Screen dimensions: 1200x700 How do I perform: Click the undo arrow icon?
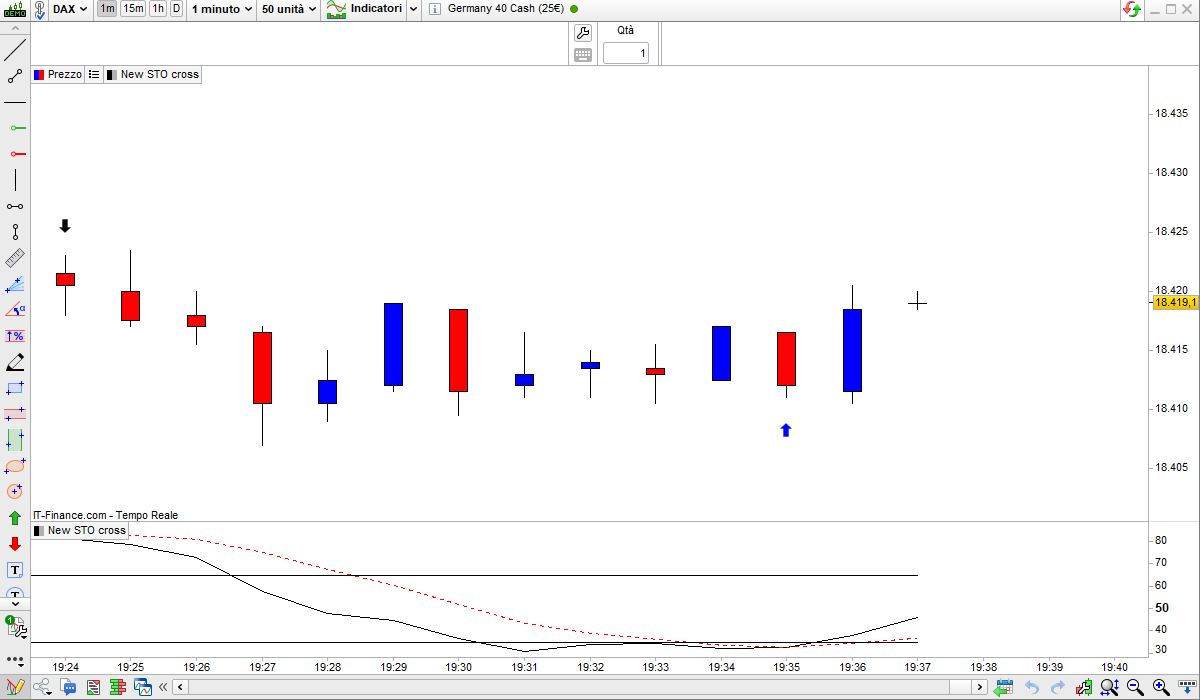click(x=1032, y=687)
